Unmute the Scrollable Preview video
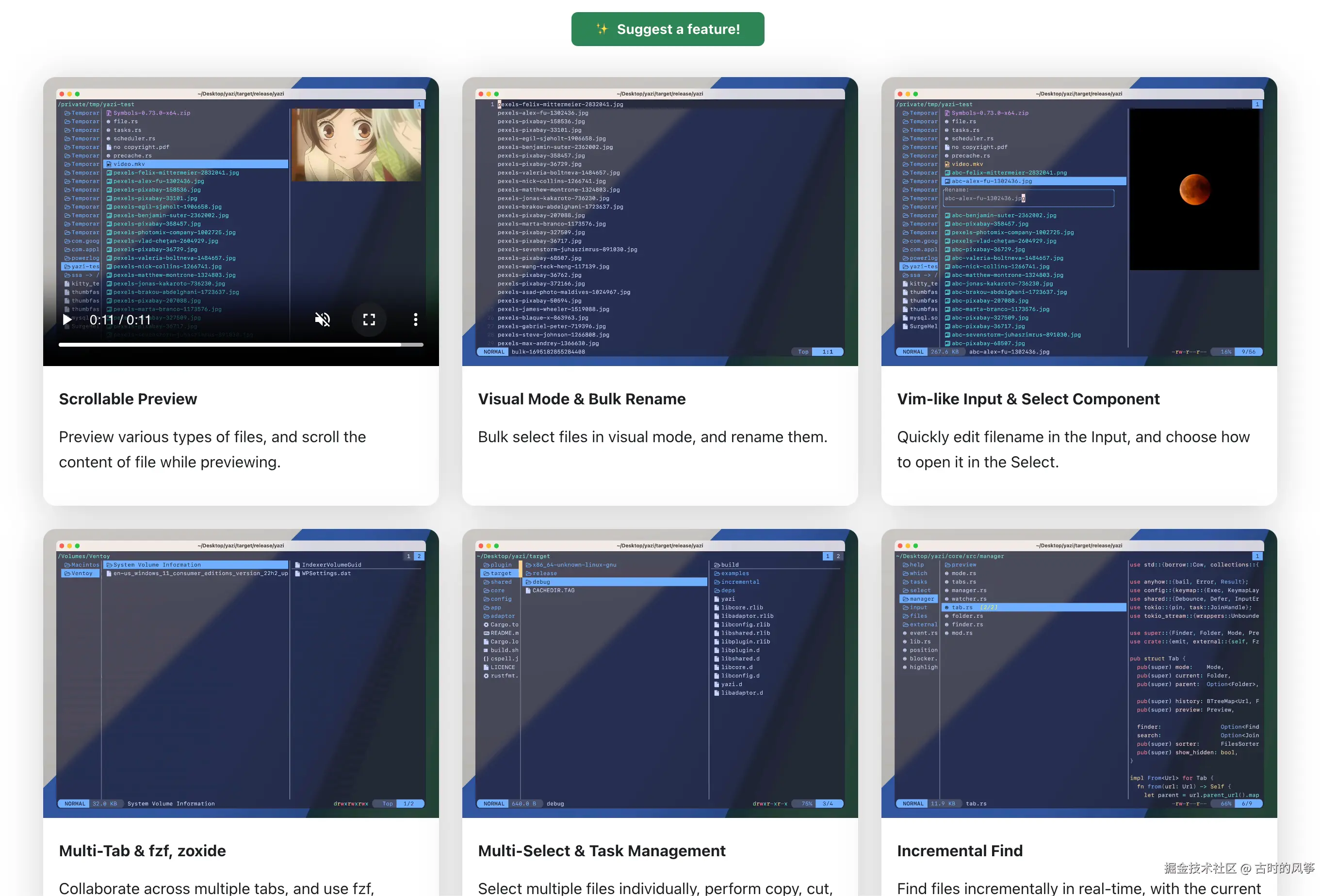The image size is (1336, 896). [323, 320]
